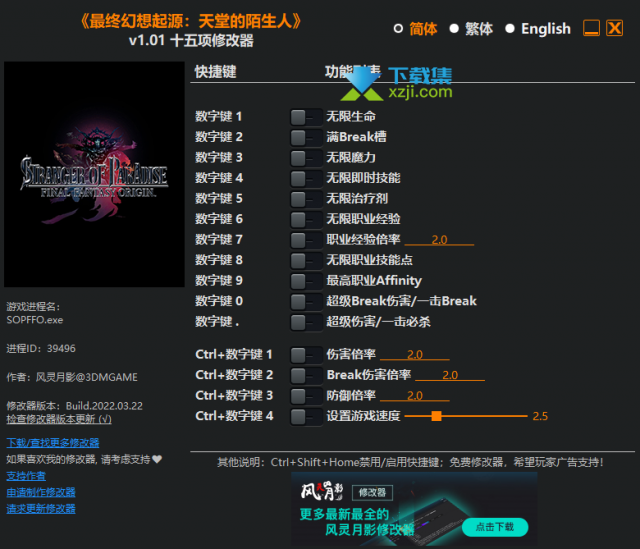Click game speed value 2.5
The image size is (640, 549).
tap(540, 416)
